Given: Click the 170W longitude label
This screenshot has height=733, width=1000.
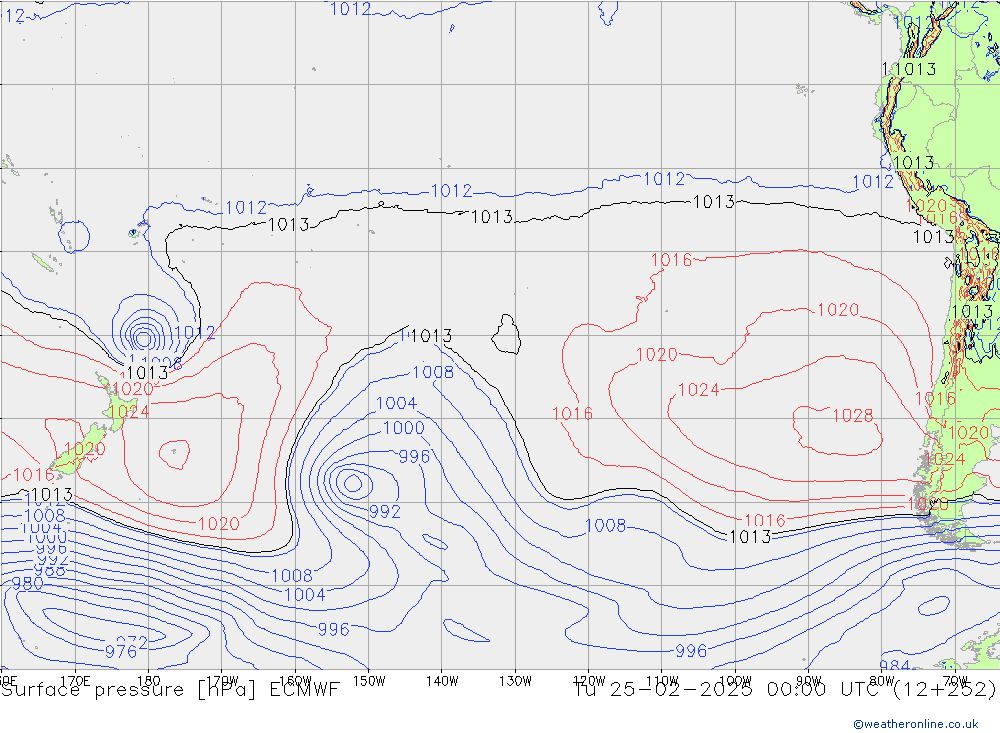Looking at the screenshot, I should click(x=223, y=681).
